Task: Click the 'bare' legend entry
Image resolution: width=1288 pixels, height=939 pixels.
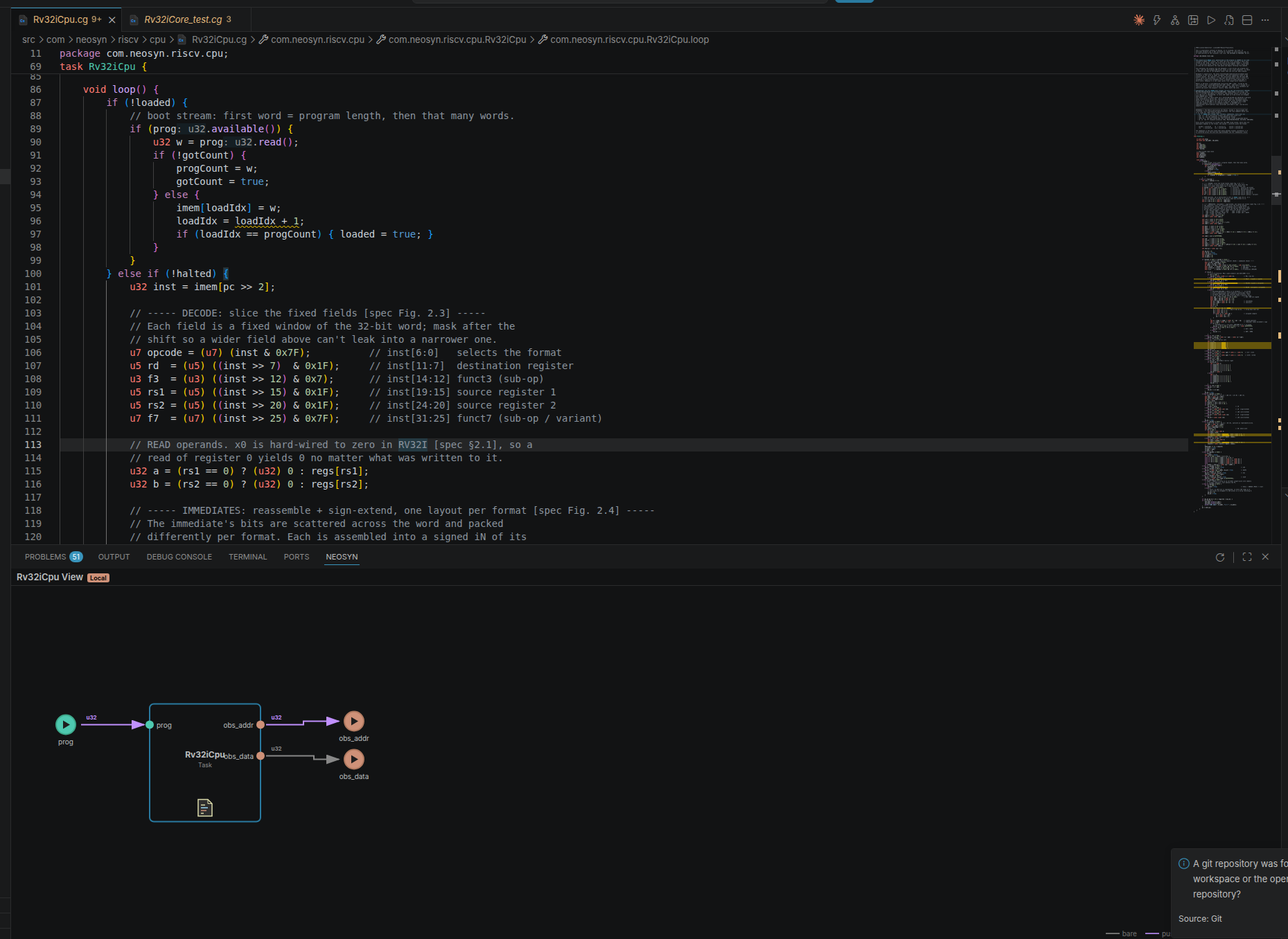Action: point(1122,933)
